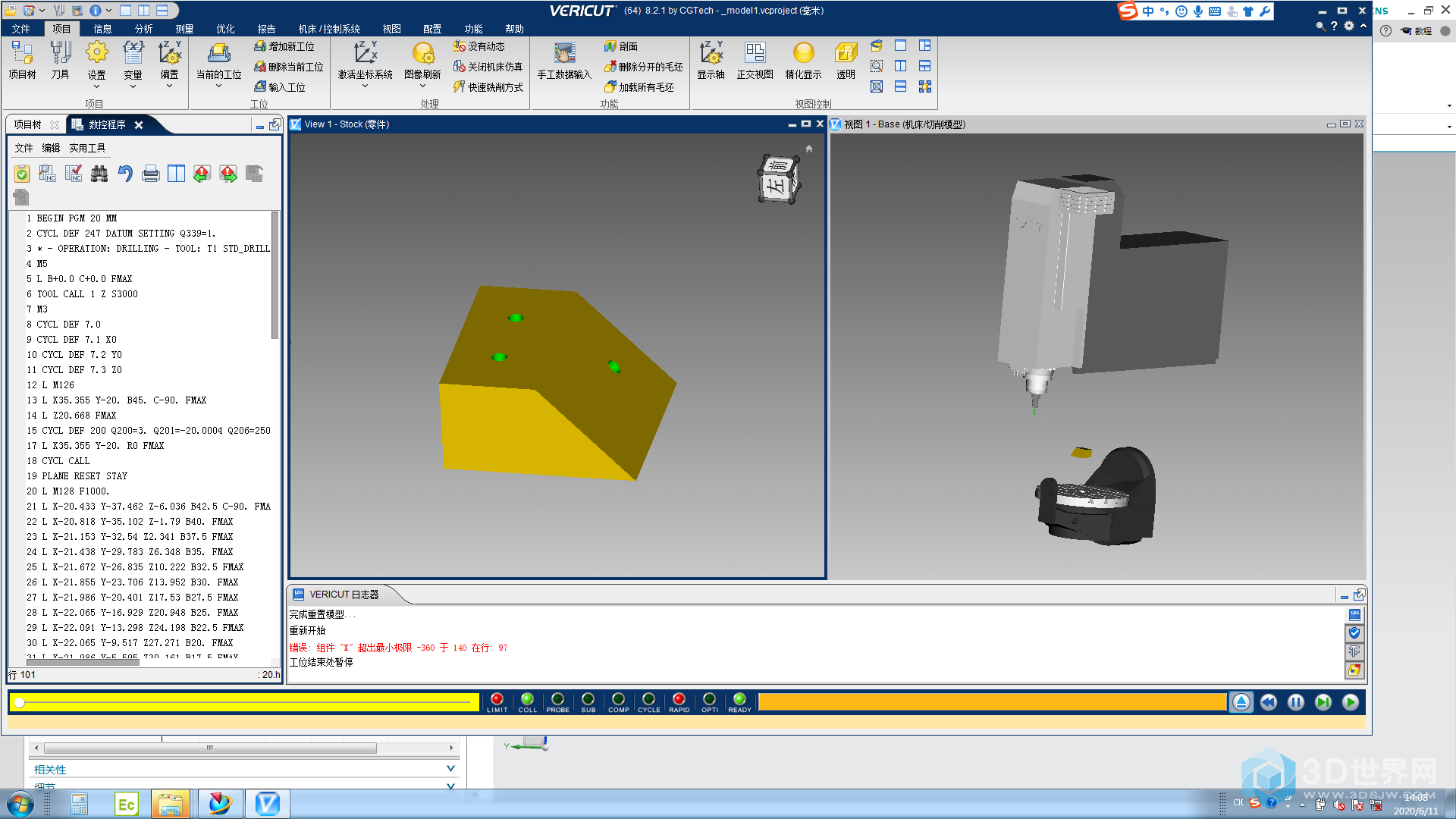Collapse the ribbon with the up chevron

pyautogui.click(x=1363, y=26)
